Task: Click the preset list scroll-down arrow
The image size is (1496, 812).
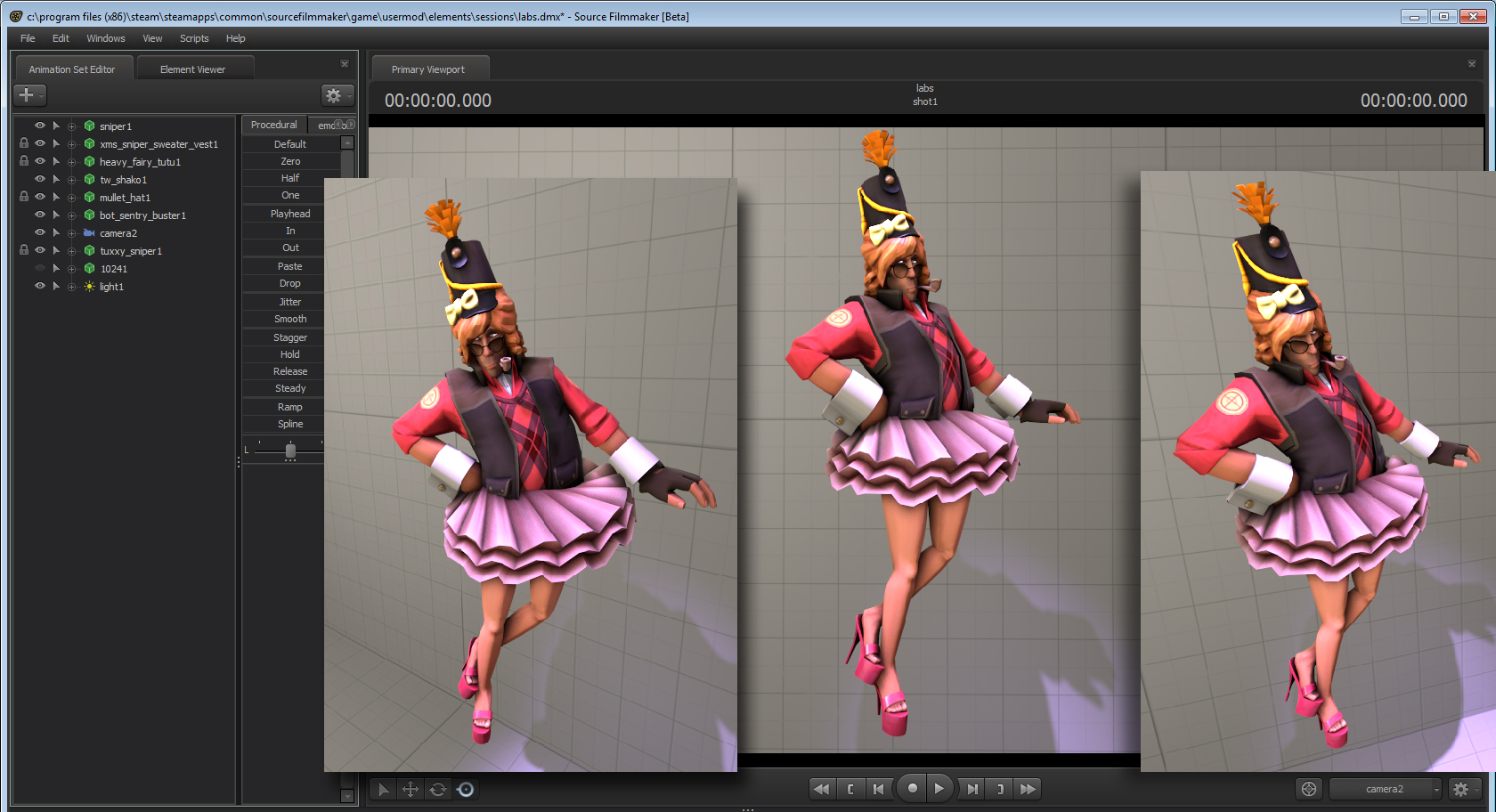Action: 347,796
